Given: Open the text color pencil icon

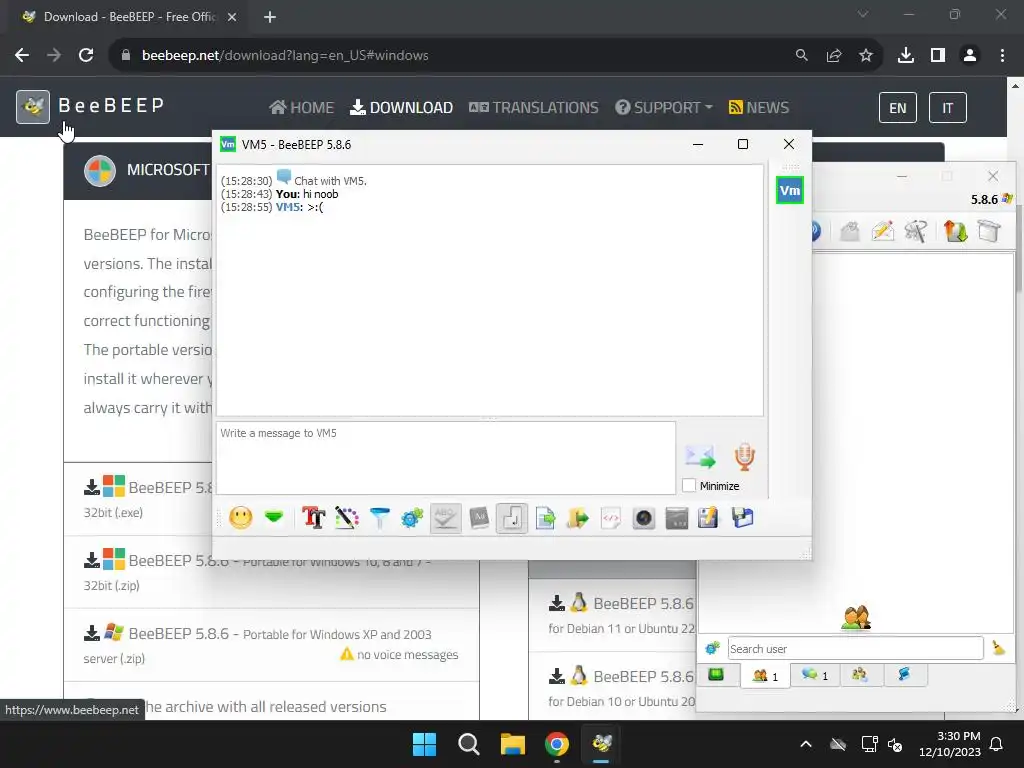Looking at the screenshot, I should (347, 519).
